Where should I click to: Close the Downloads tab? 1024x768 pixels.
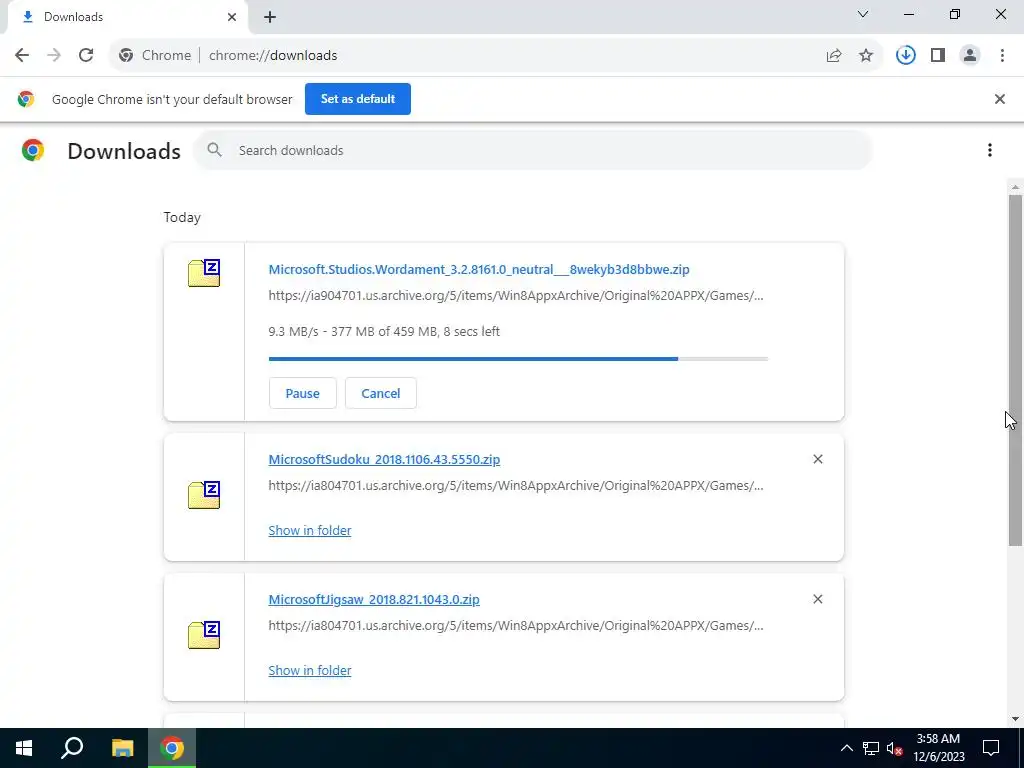point(232,17)
